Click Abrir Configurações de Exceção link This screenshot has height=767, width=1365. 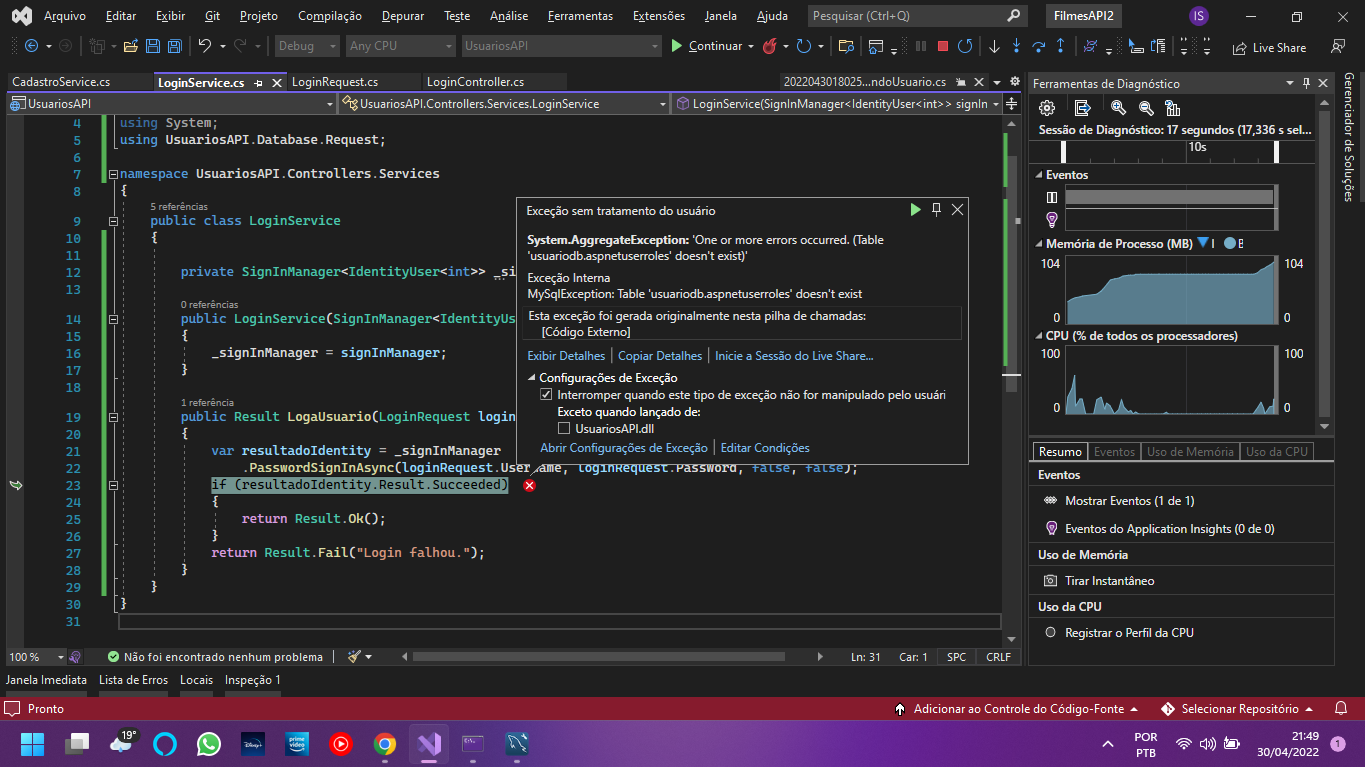pyautogui.click(x=623, y=448)
